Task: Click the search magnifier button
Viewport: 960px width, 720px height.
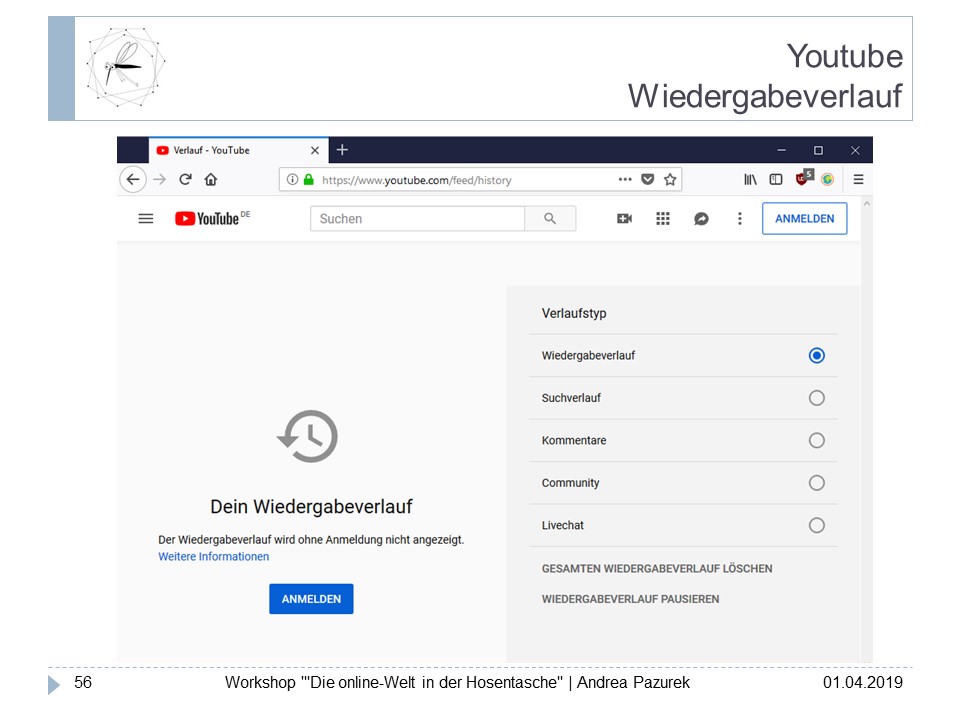Action: pos(550,219)
